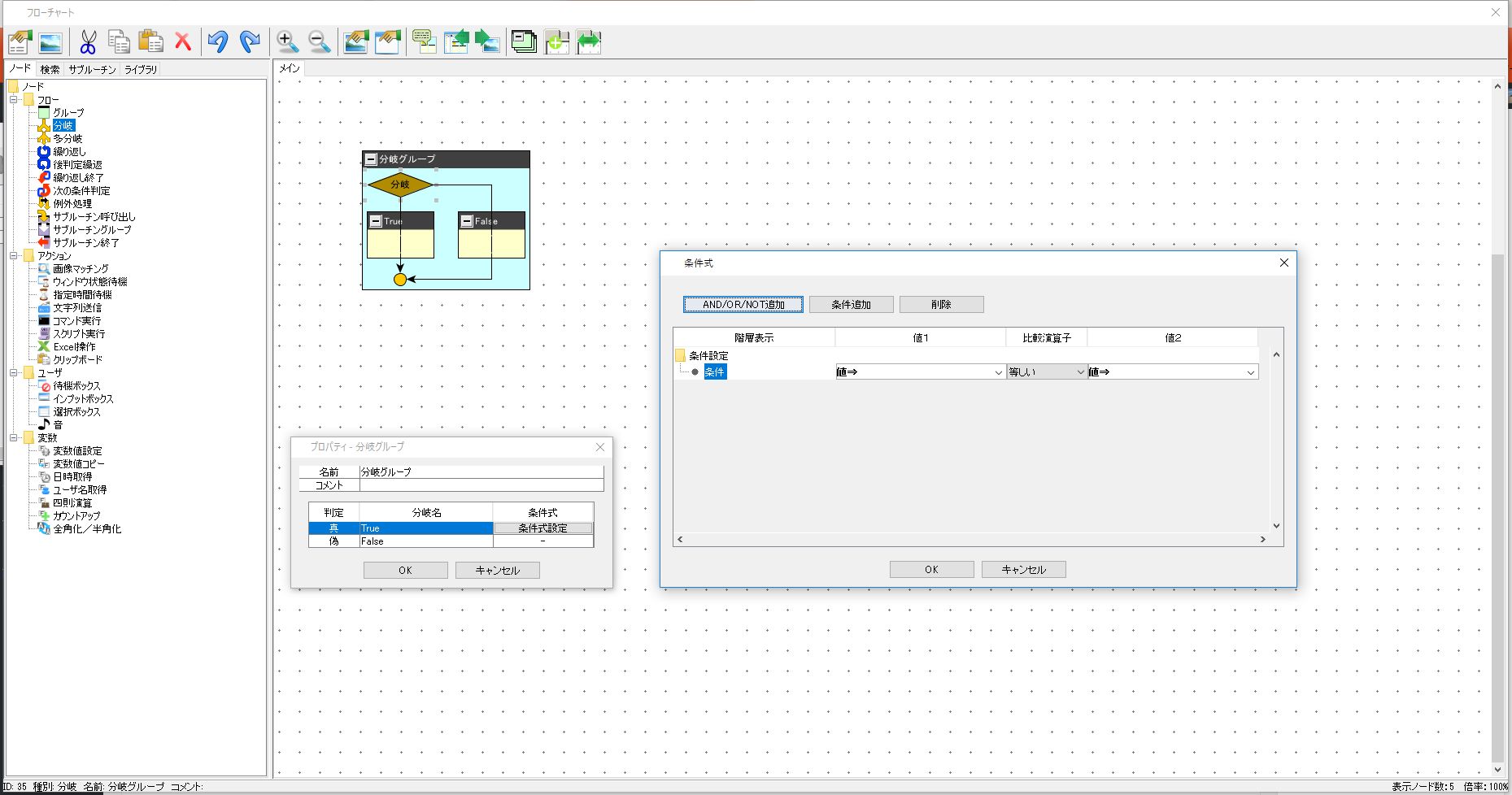Select the 画像マッチング node
Image resolution: width=1512 pixels, height=795 pixels.
pyautogui.click(x=81, y=269)
